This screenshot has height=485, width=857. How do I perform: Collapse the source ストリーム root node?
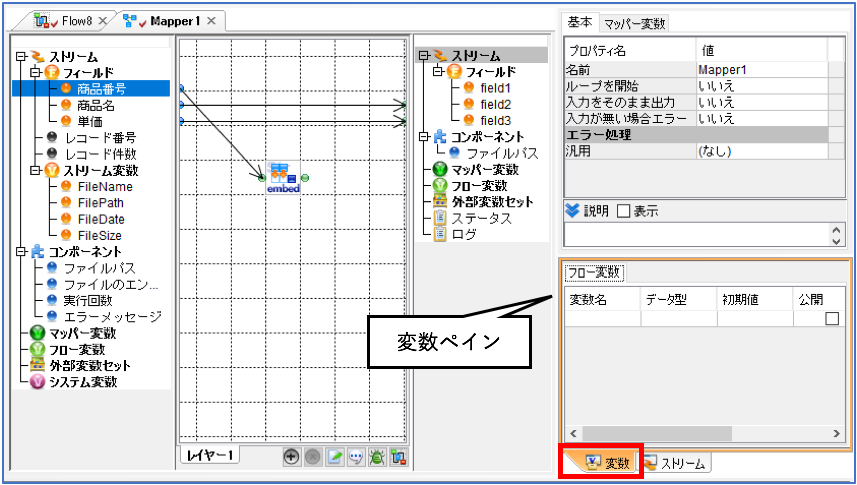coord(21,56)
